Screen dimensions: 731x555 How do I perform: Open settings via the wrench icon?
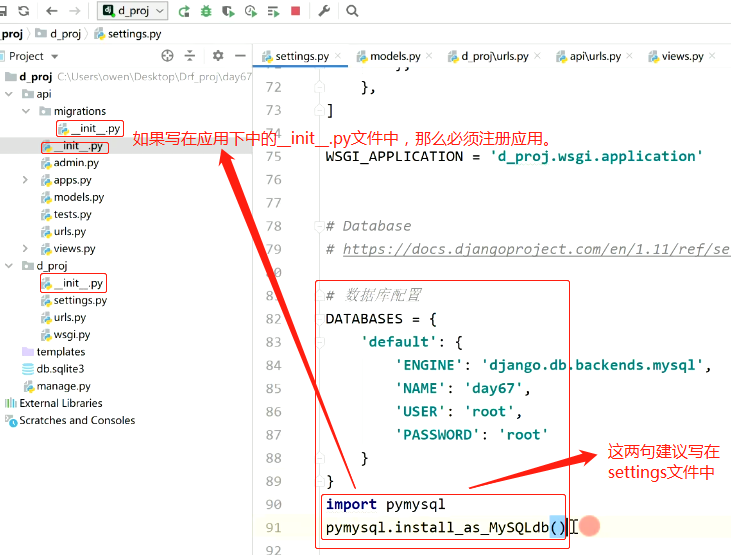(324, 11)
